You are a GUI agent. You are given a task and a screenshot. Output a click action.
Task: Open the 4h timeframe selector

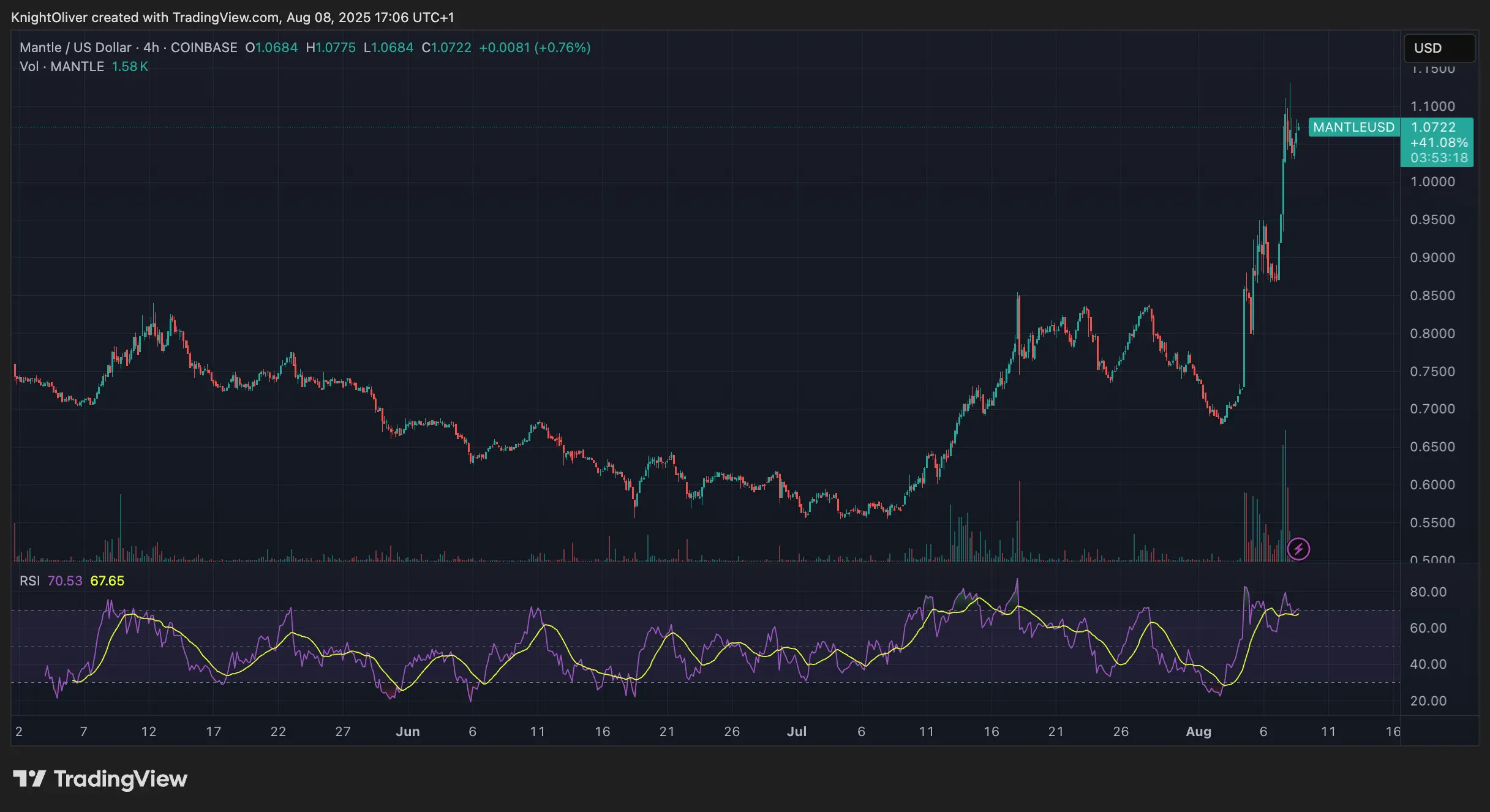click(x=151, y=47)
